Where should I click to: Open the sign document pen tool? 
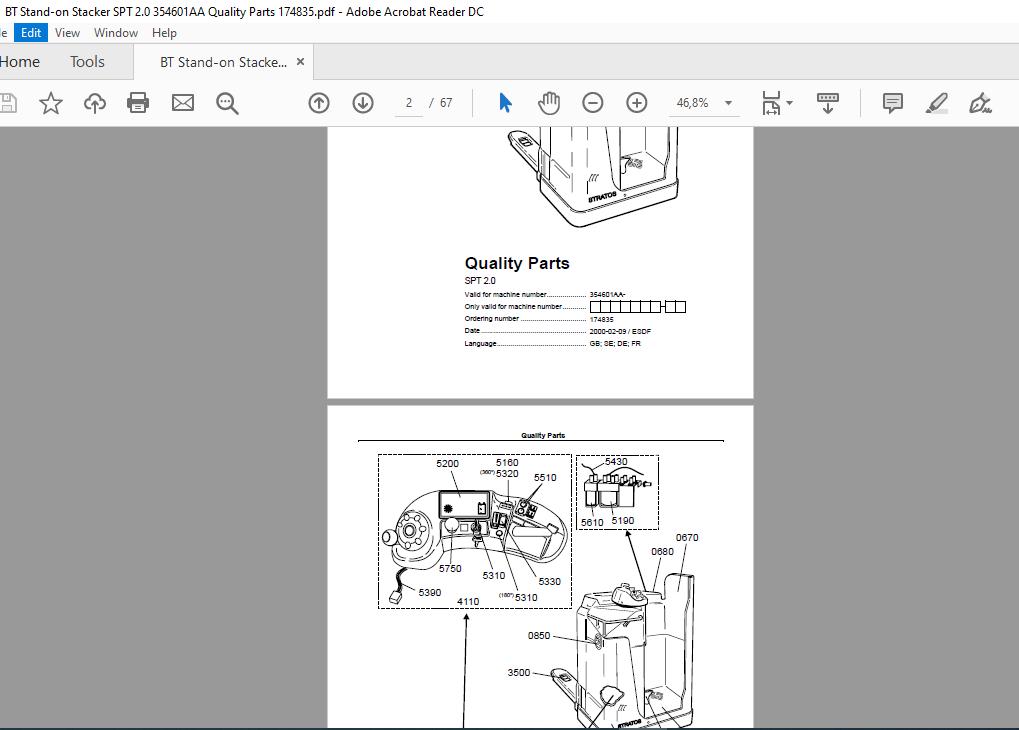(980, 103)
